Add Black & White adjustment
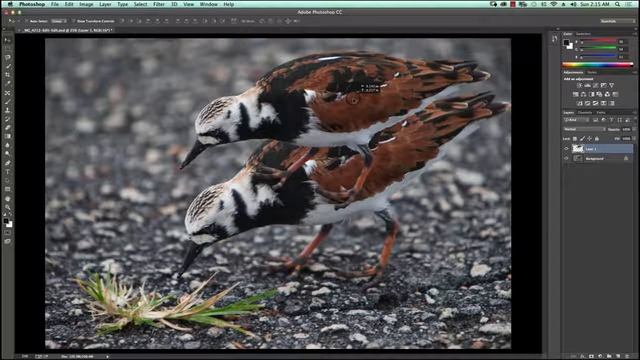This screenshot has width=640, height=360. pyautogui.click(x=591, y=94)
